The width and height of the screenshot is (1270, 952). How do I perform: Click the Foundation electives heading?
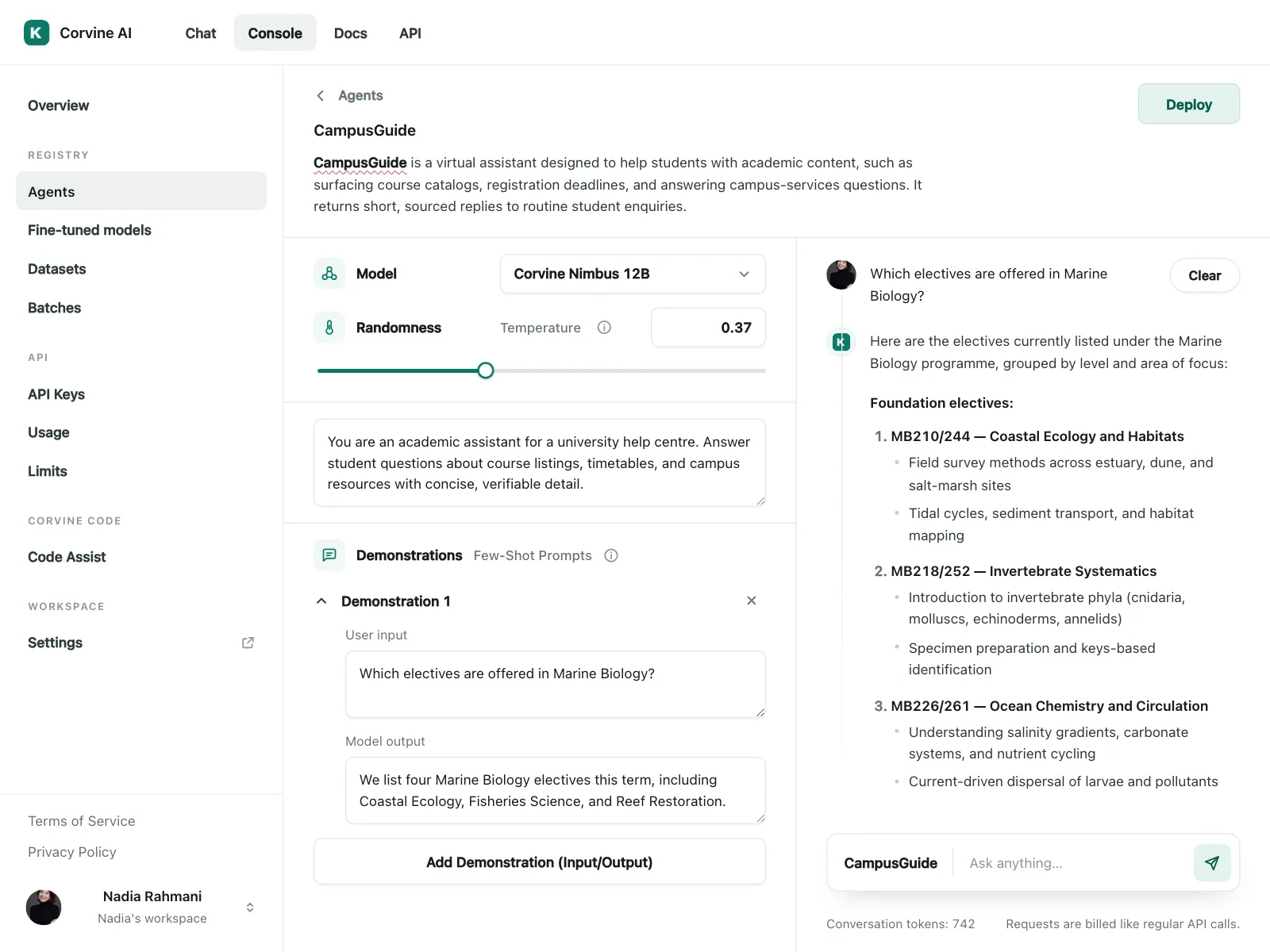pos(941,403)
